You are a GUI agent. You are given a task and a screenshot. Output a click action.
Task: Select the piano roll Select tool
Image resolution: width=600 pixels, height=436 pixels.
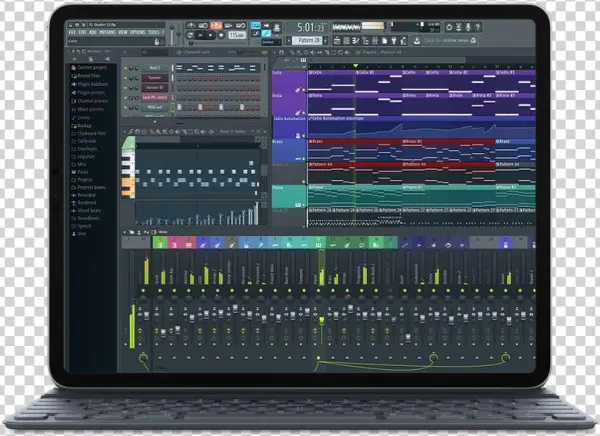[x=190, y=132]
